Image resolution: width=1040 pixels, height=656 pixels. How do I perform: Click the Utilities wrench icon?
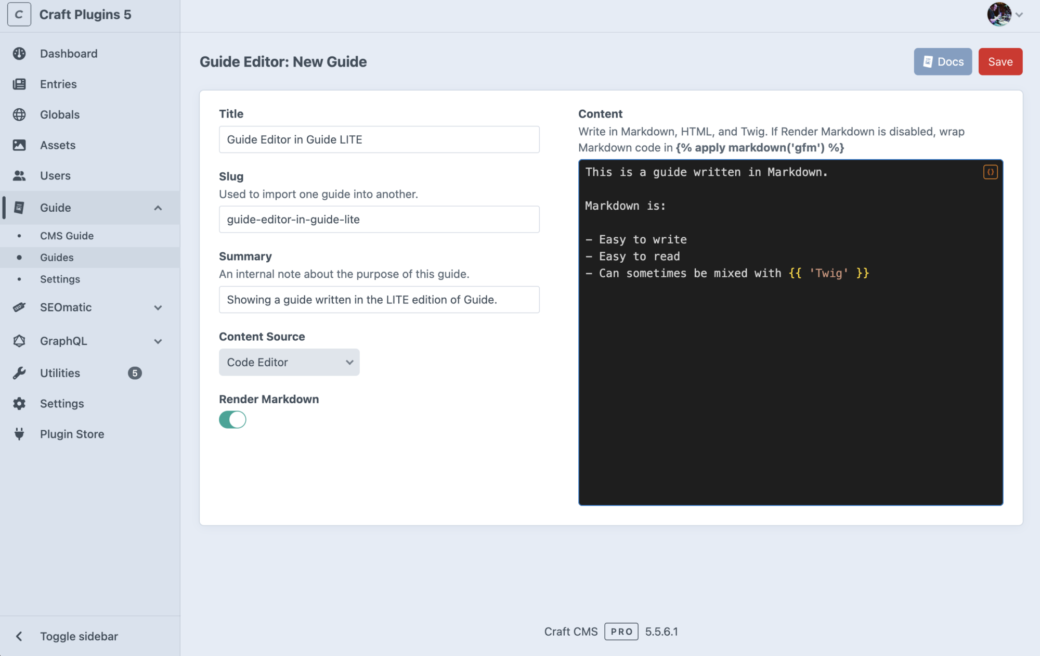(x=19, y=373)
